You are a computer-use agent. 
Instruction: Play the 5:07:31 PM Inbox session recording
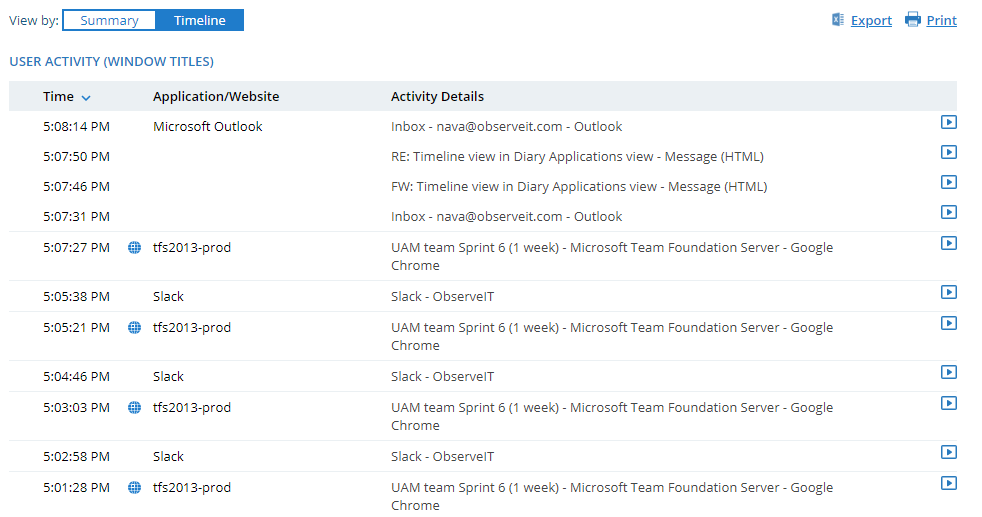click(949, 212)
